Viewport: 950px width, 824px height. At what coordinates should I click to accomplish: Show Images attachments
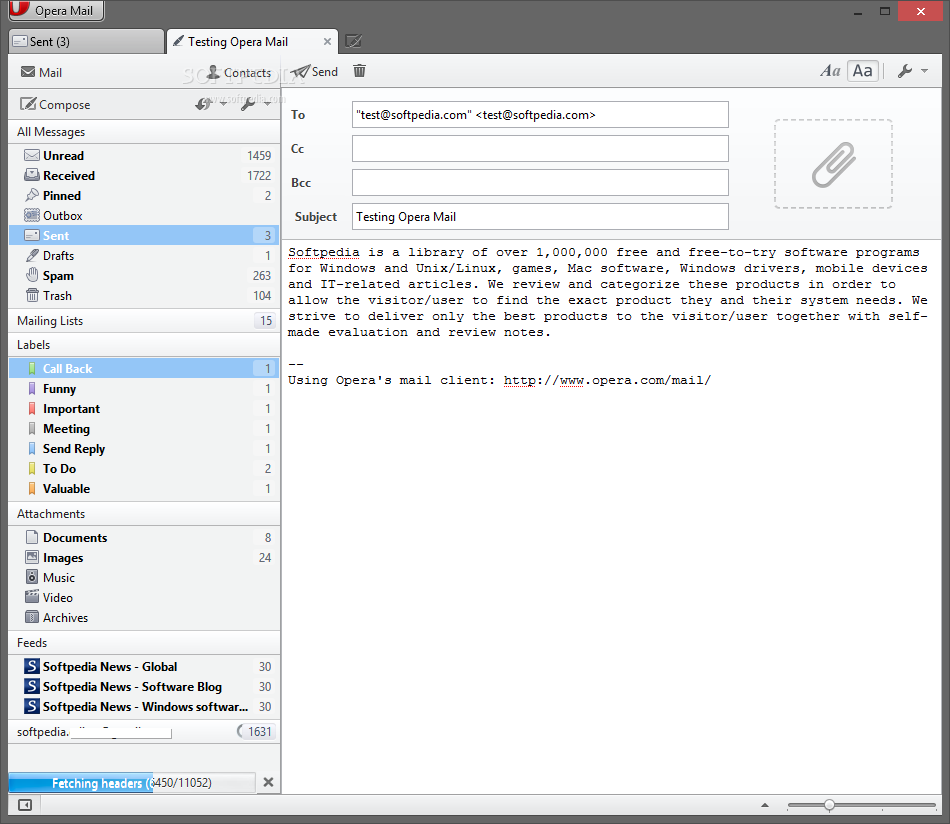144,557
